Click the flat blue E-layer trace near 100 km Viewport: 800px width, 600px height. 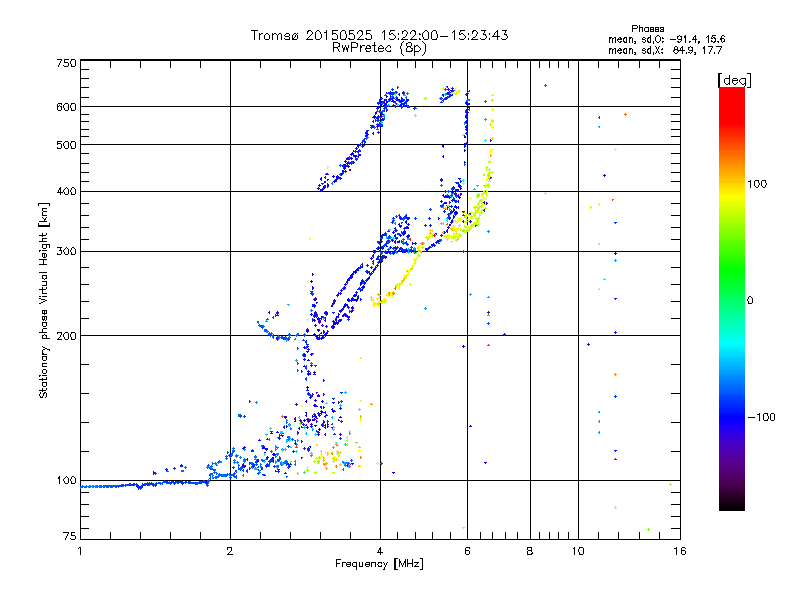click(145, 484)
